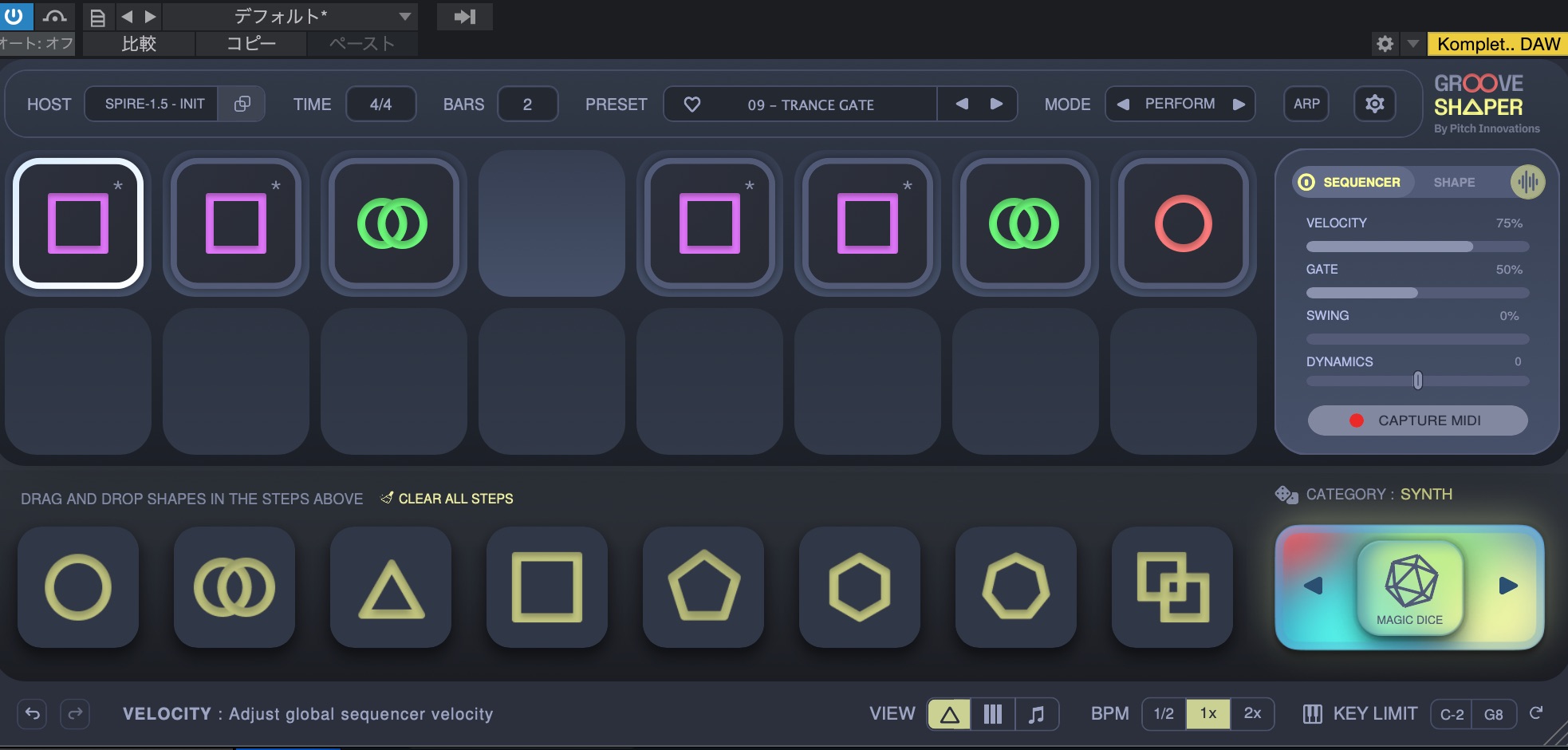The height and width of the screenshot is (750, 1568).
Task: Click CLEAR ALL STEPS
Action: tap(455, 499)
